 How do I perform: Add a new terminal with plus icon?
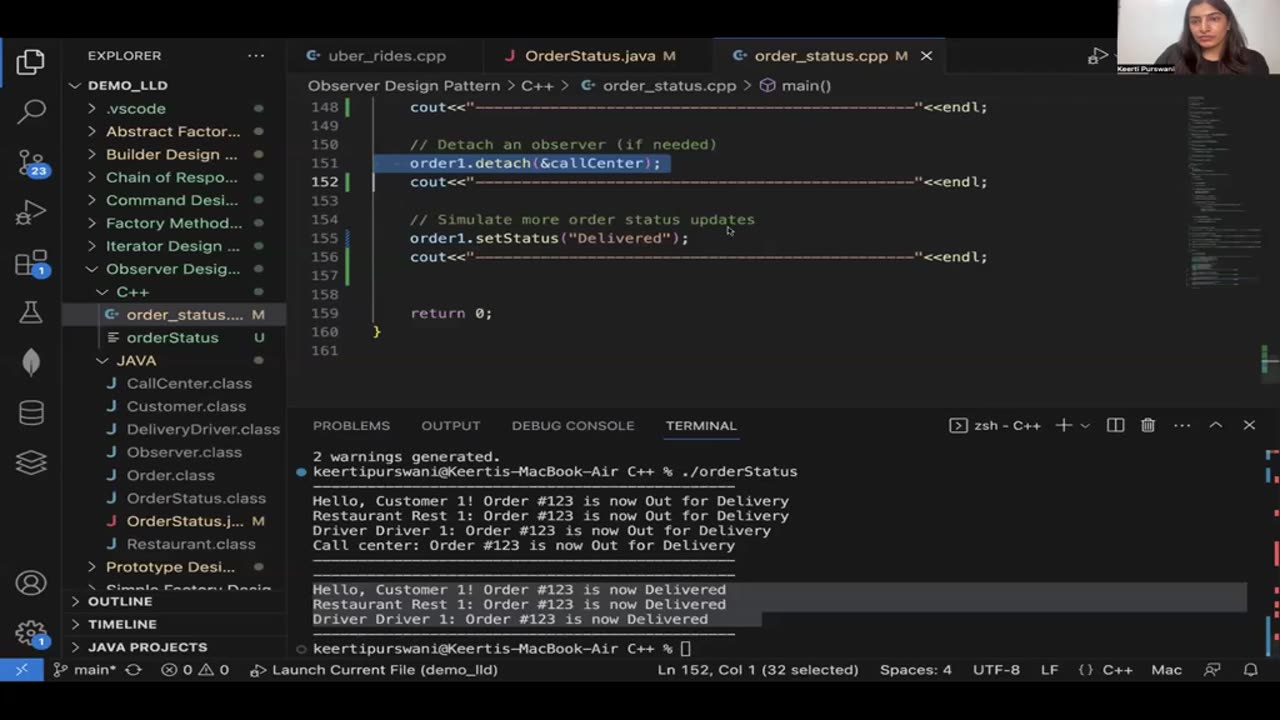point(1063,425)
